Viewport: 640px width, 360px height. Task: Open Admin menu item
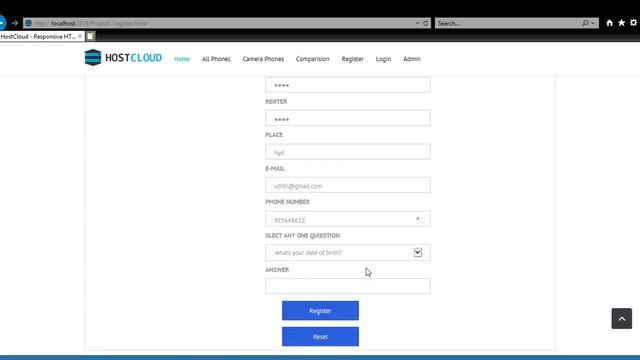pyautogui.click(x=412, y=59)
